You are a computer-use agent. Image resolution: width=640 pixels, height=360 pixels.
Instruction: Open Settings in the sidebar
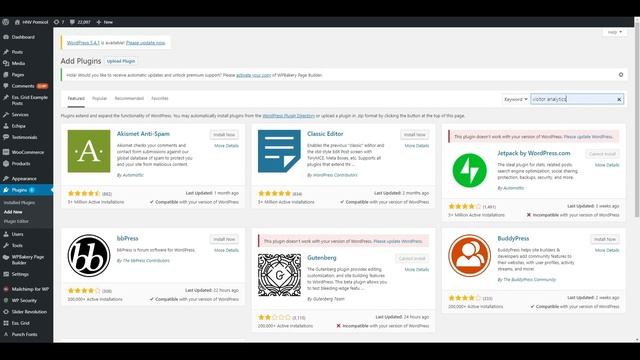20,274
